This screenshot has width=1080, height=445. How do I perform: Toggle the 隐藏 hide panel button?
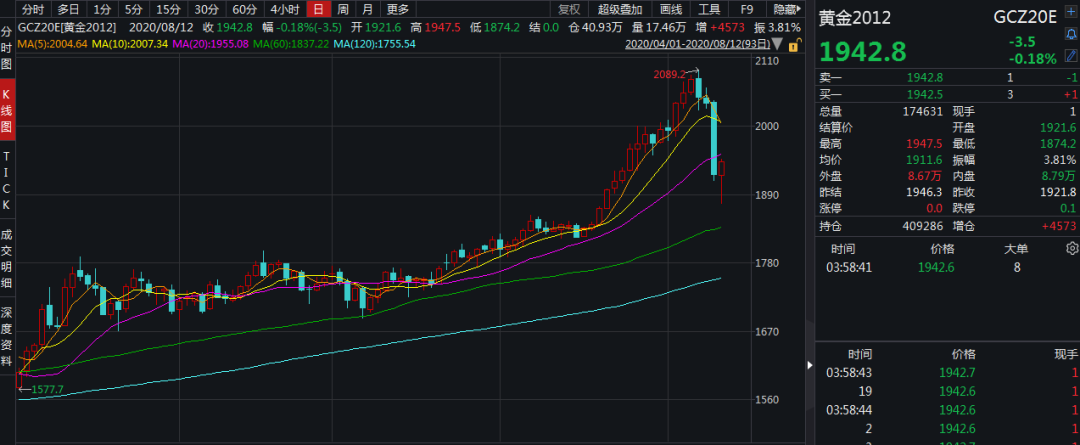[x=785, y=9]
